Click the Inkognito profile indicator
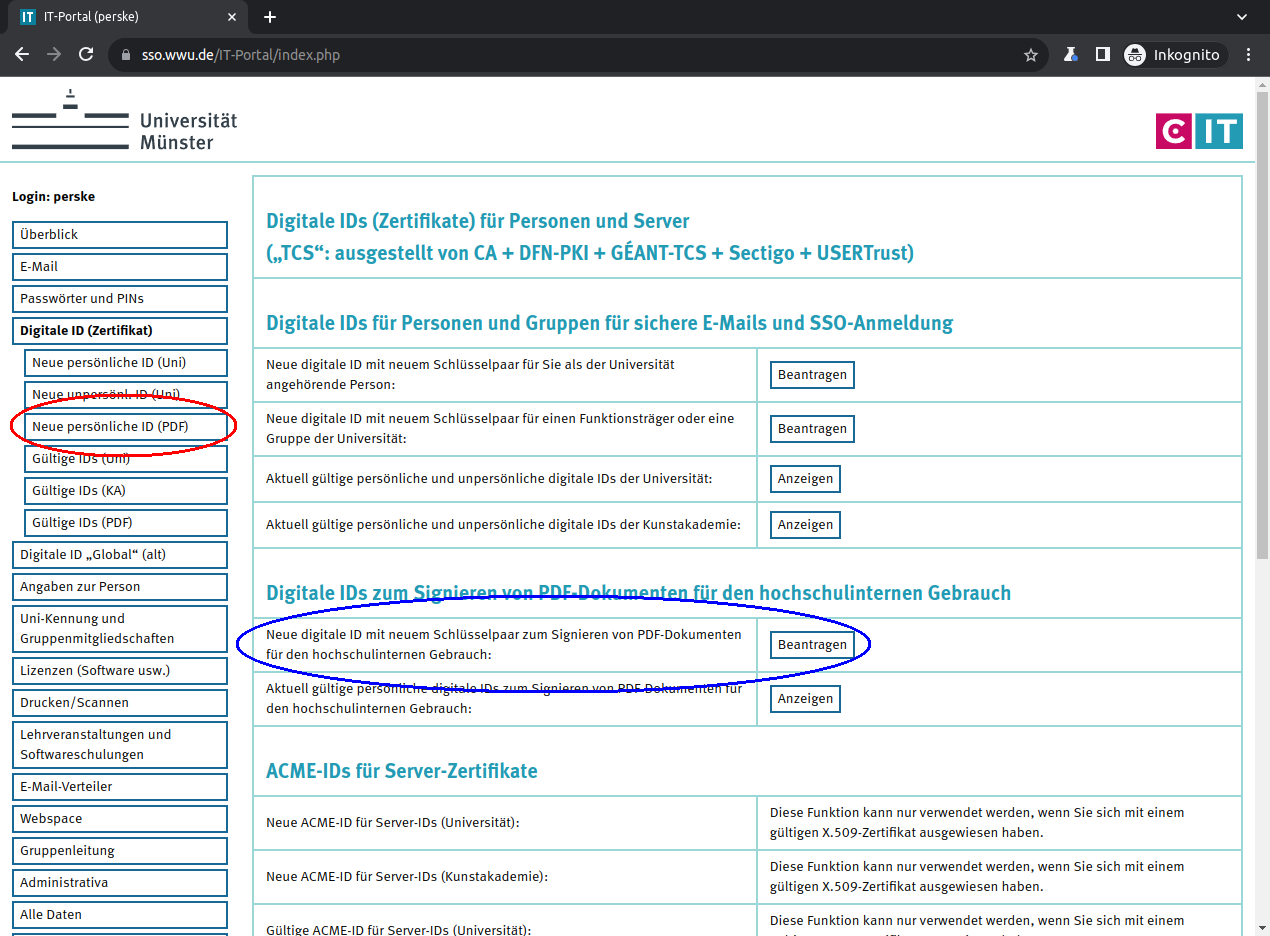The width and height of the screenshot is (1270, 936). (1174, 55)
